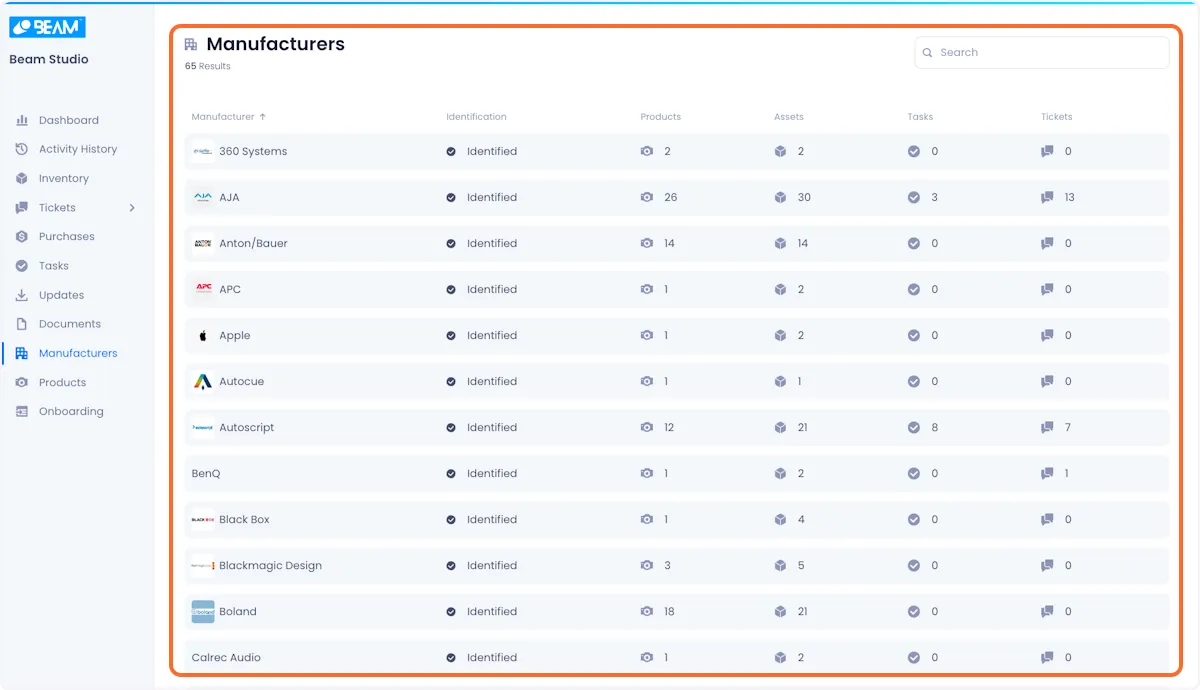Click the 65 Results count text
Image resolution: width=1200 pixels, height=690 pixels.
[x=208, y=66]
